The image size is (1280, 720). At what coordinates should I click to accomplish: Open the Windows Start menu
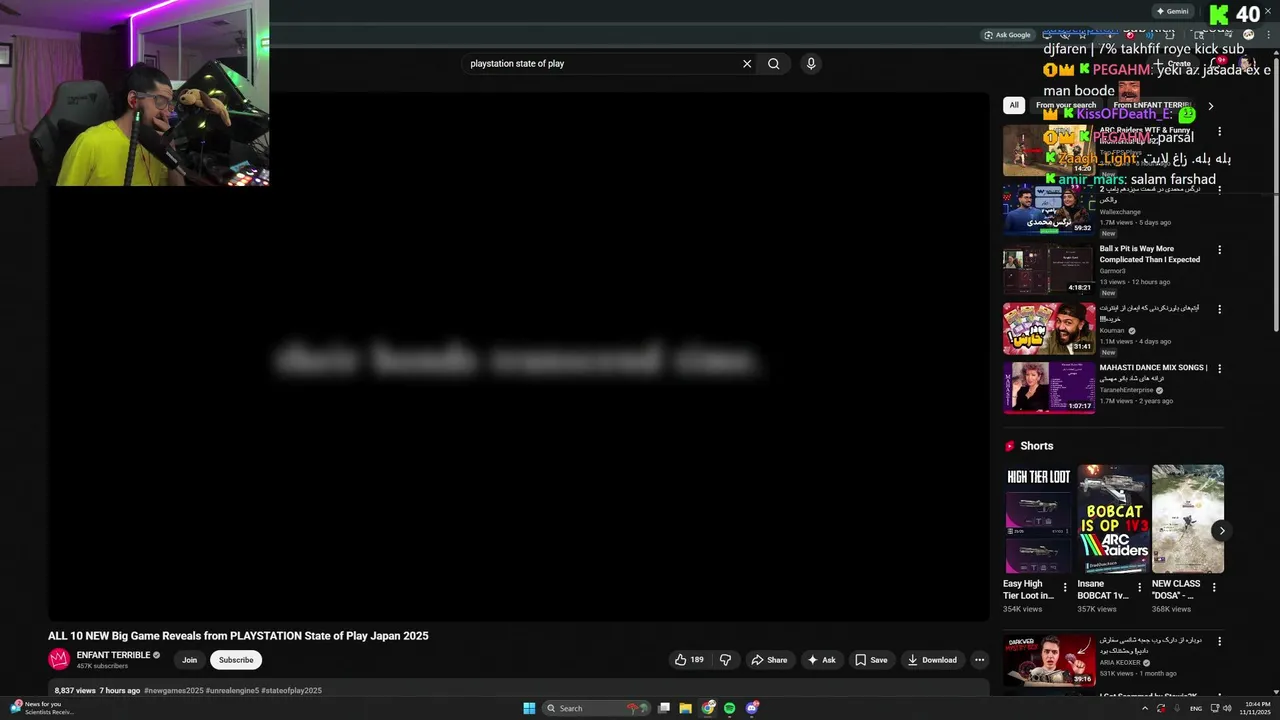(529, 708)
